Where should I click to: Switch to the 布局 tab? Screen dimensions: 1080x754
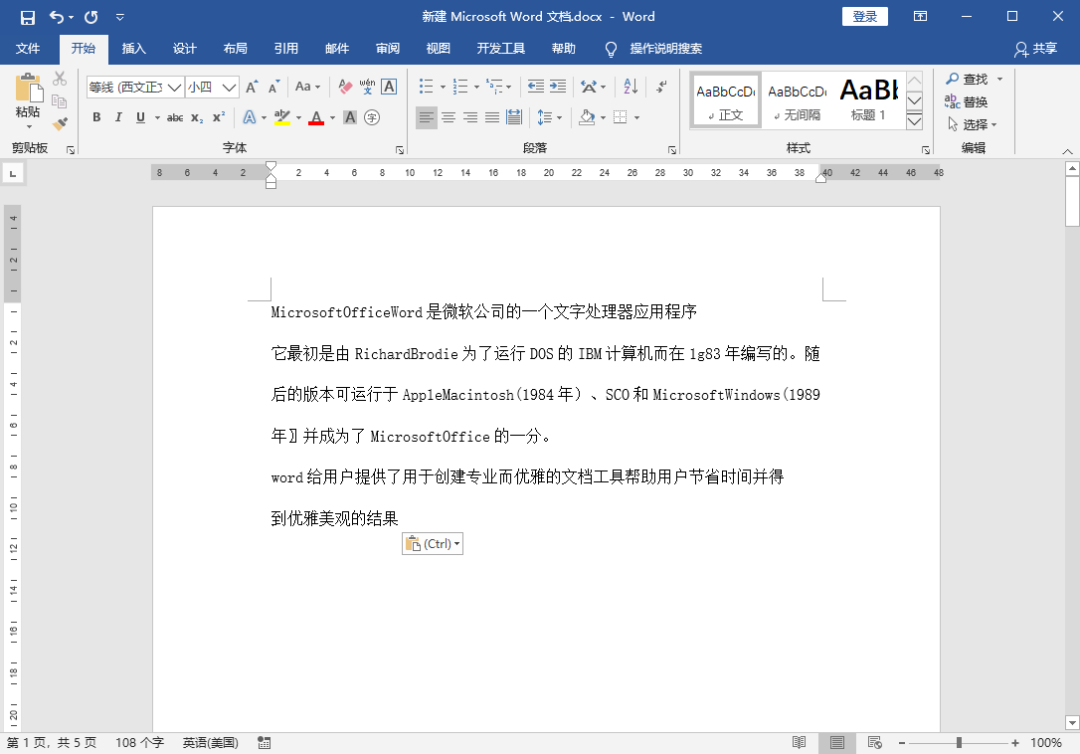[x=236, y=48]
